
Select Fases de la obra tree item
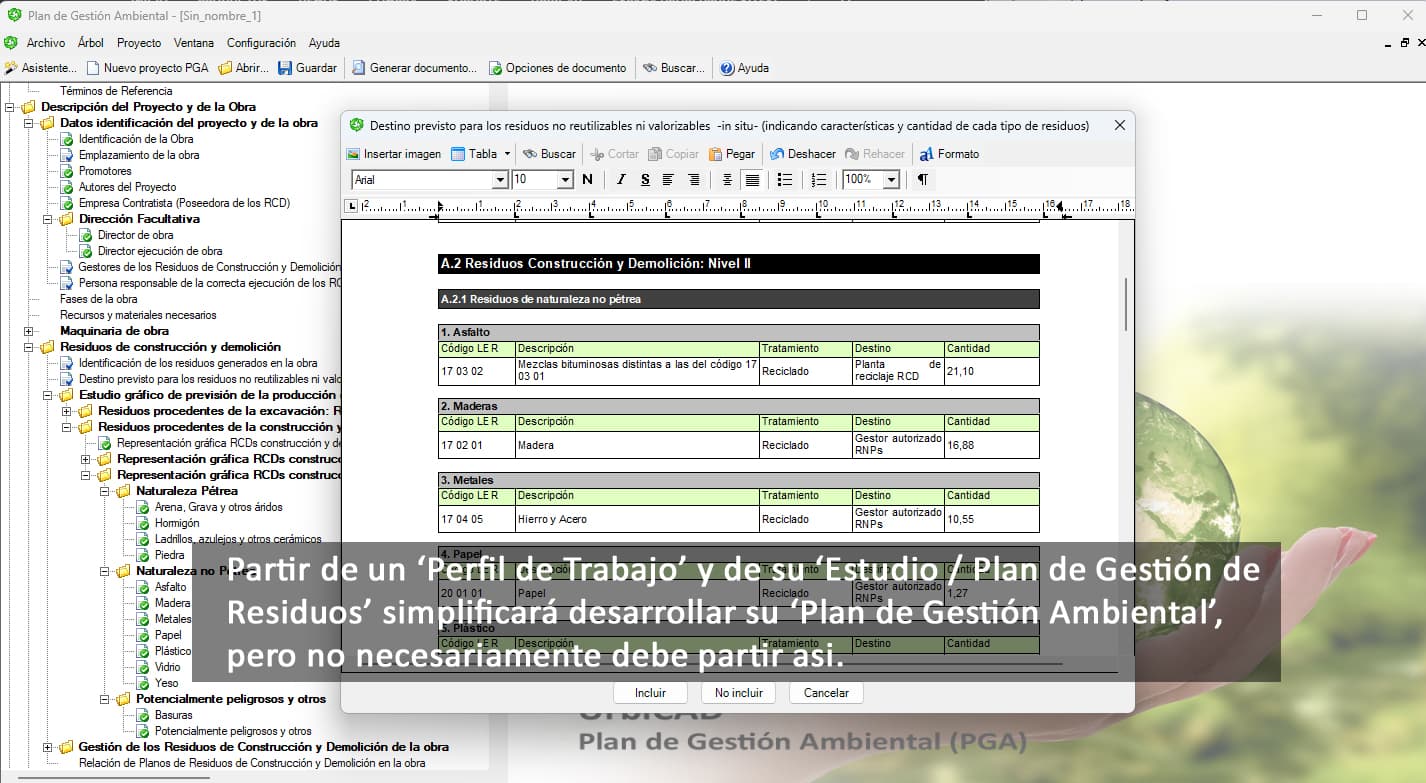pos(99,299)
